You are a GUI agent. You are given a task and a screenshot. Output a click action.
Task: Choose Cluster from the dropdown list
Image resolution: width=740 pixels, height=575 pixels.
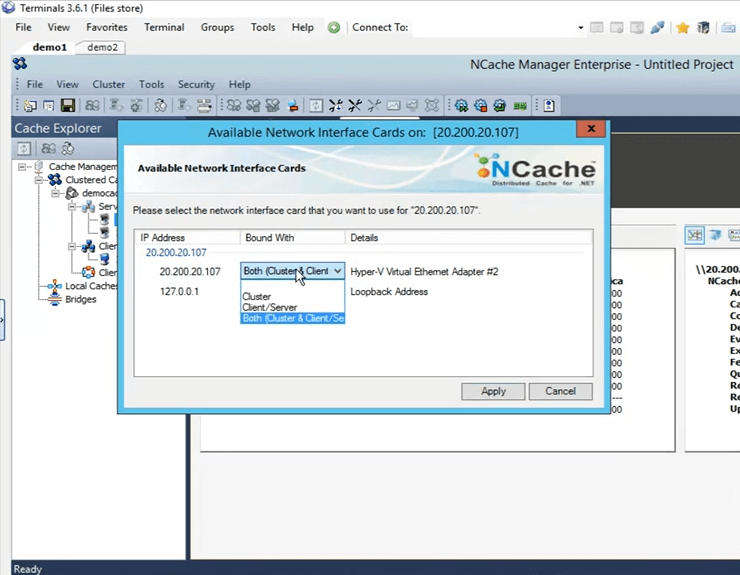coord(293,296)
